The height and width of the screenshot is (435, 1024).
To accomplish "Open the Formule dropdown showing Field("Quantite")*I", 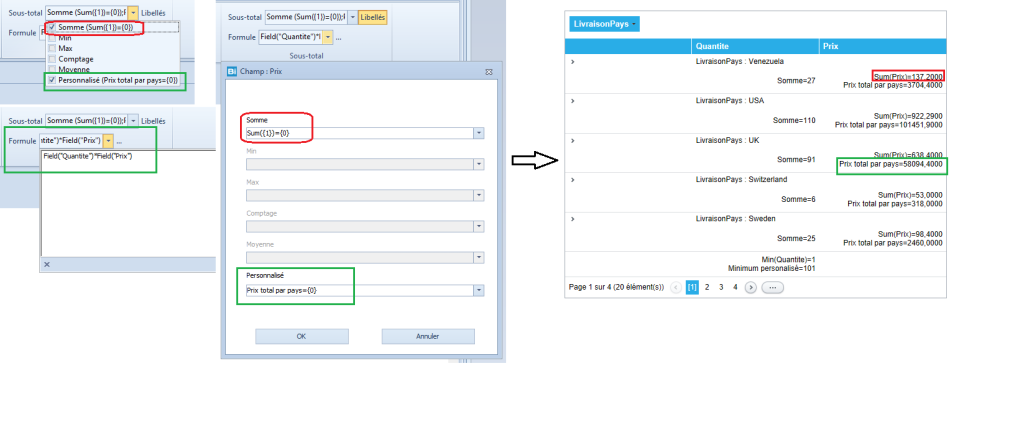I will pyautogui.click(x=328, y=37).
